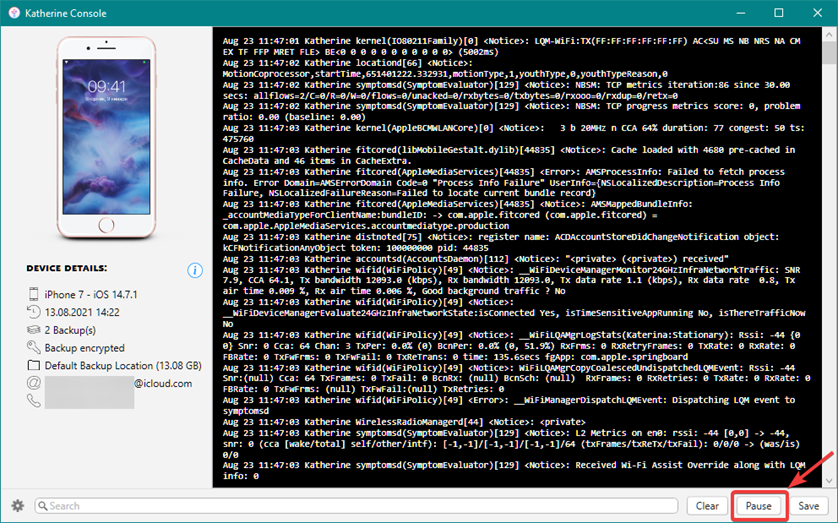
Task: Click the key icon for backup encryption
Action: [34, 347]
